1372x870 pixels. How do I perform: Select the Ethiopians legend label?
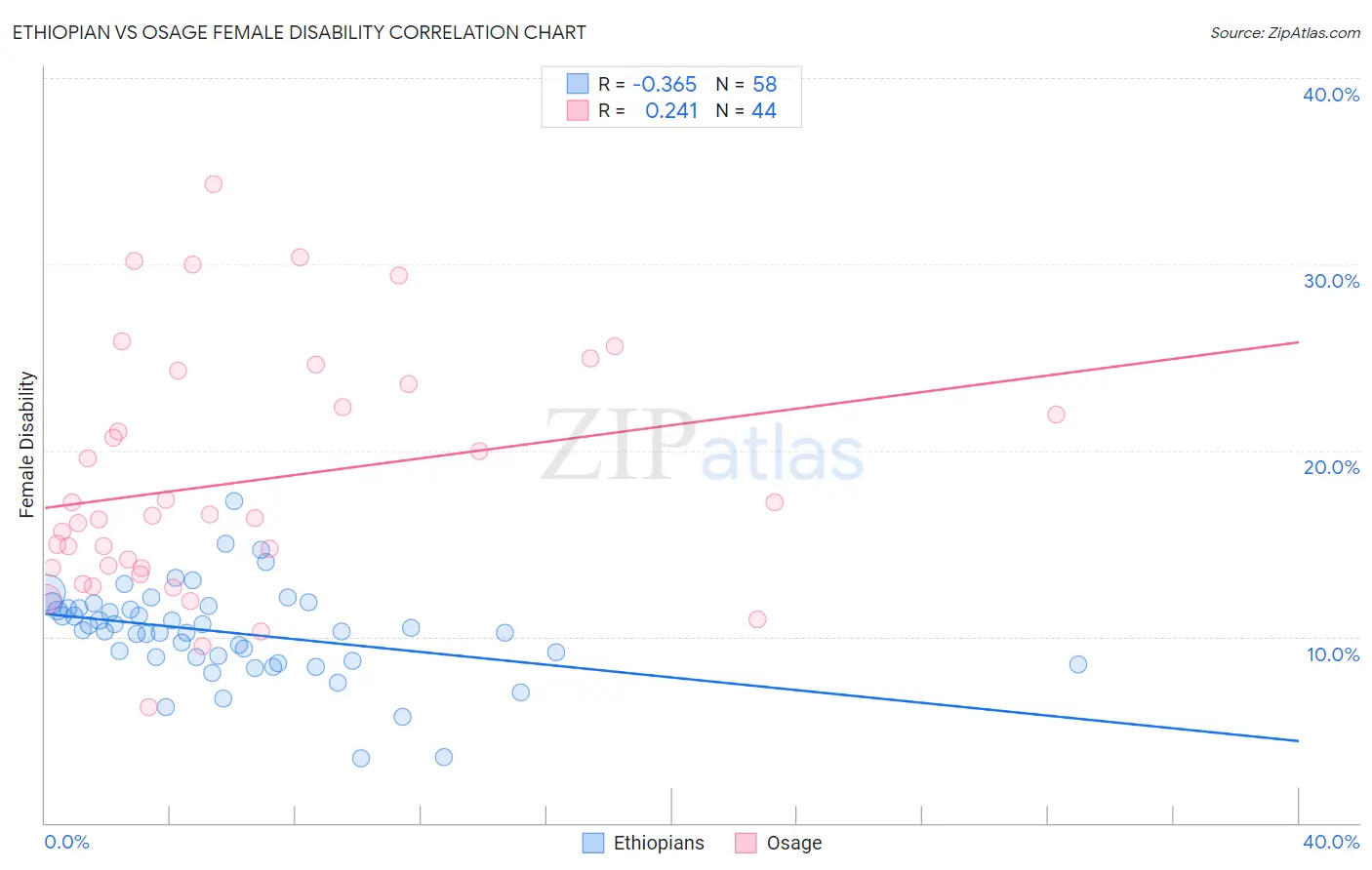[659, 843]
